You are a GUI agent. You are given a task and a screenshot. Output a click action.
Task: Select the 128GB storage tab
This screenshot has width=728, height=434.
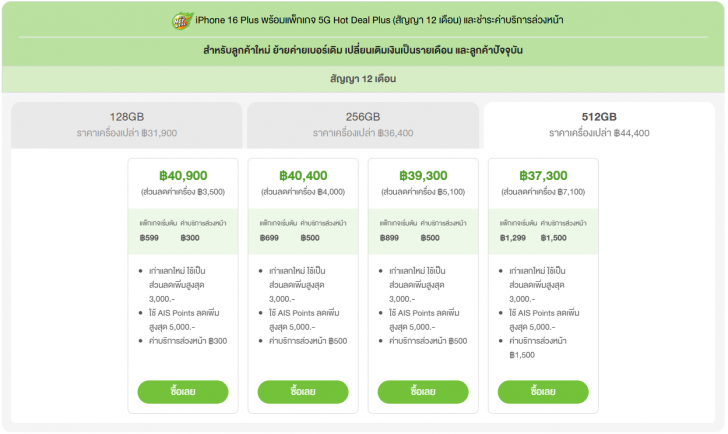coord(128,122)
